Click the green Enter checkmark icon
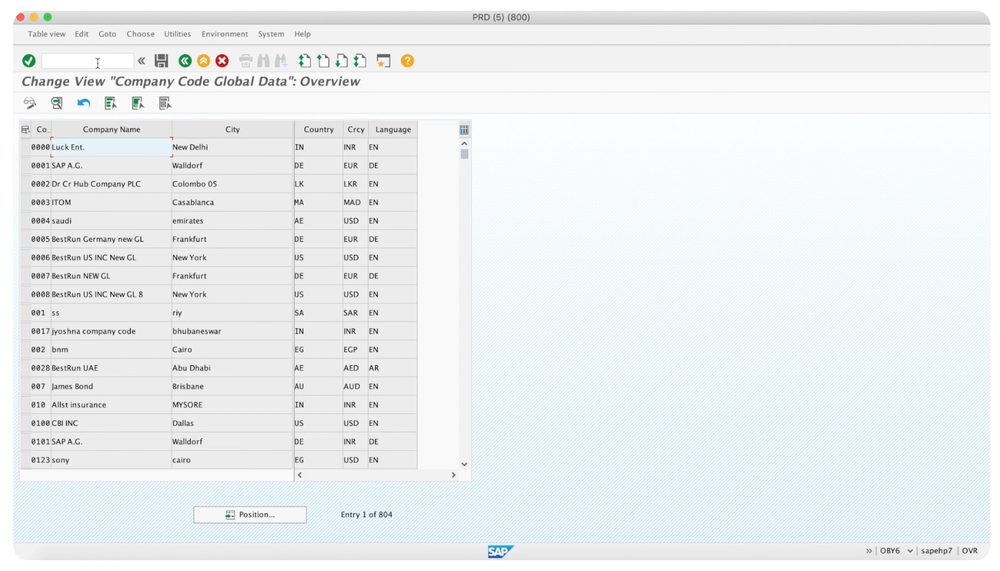 pyautogui.click(x=29, y=61)
